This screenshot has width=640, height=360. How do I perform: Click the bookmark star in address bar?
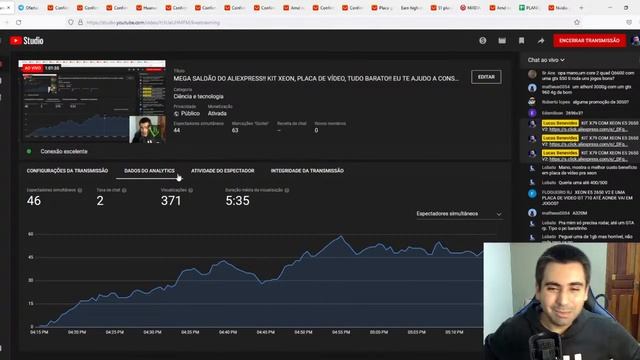(x=577, y=22)
